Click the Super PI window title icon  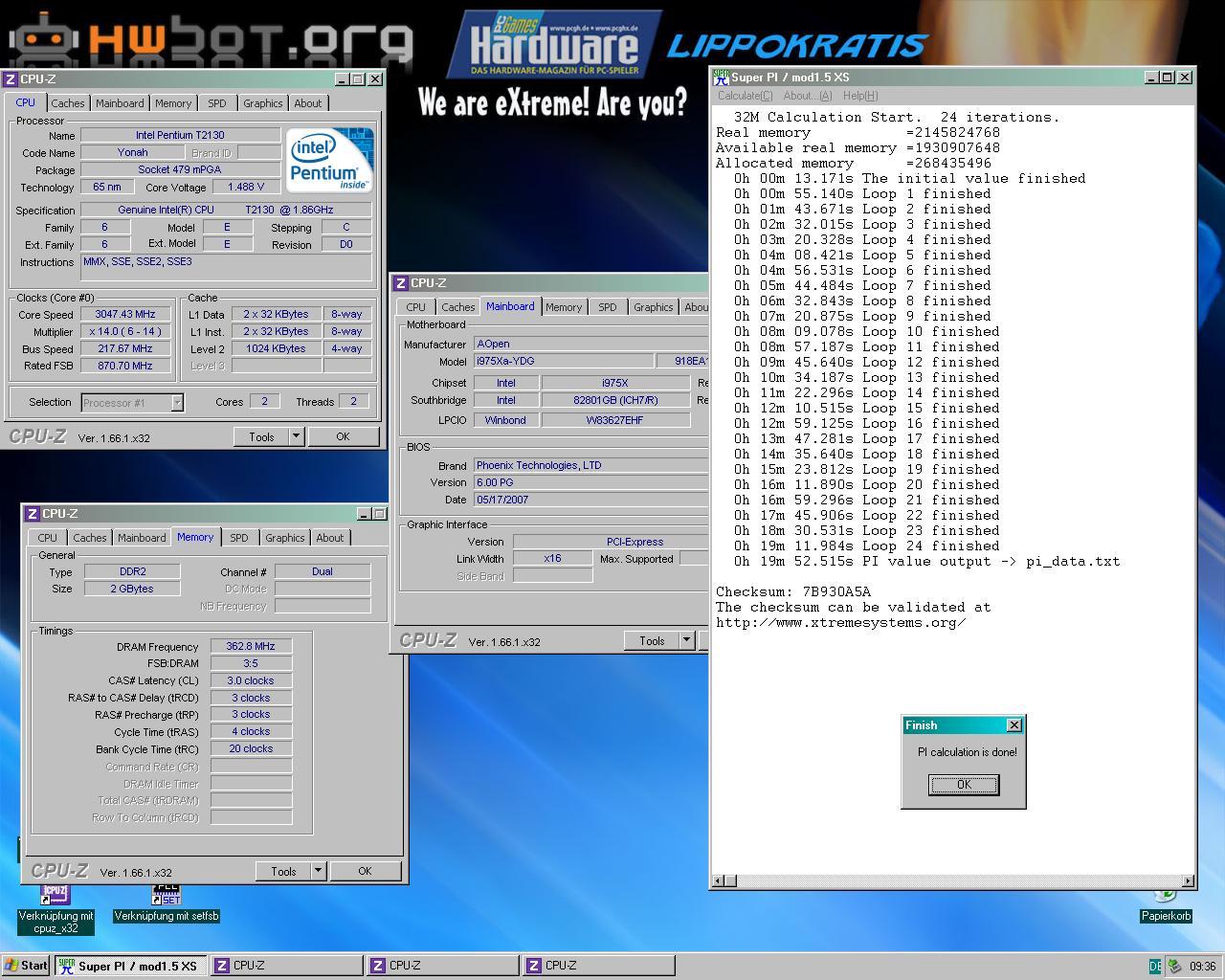[722, 77]
